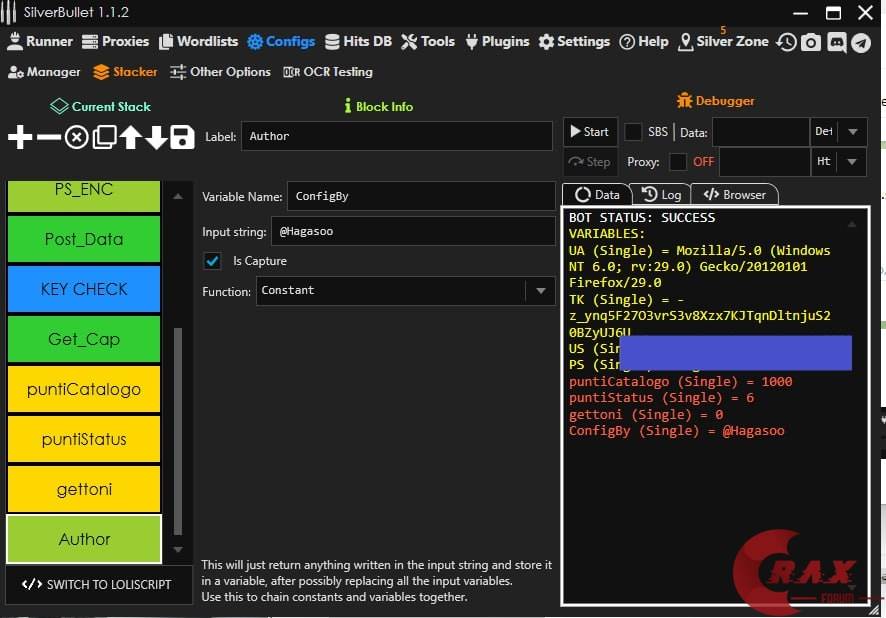Click the block stack vertical scrollbar
This screenshot has width=886, height=618.
click(178, 430)
